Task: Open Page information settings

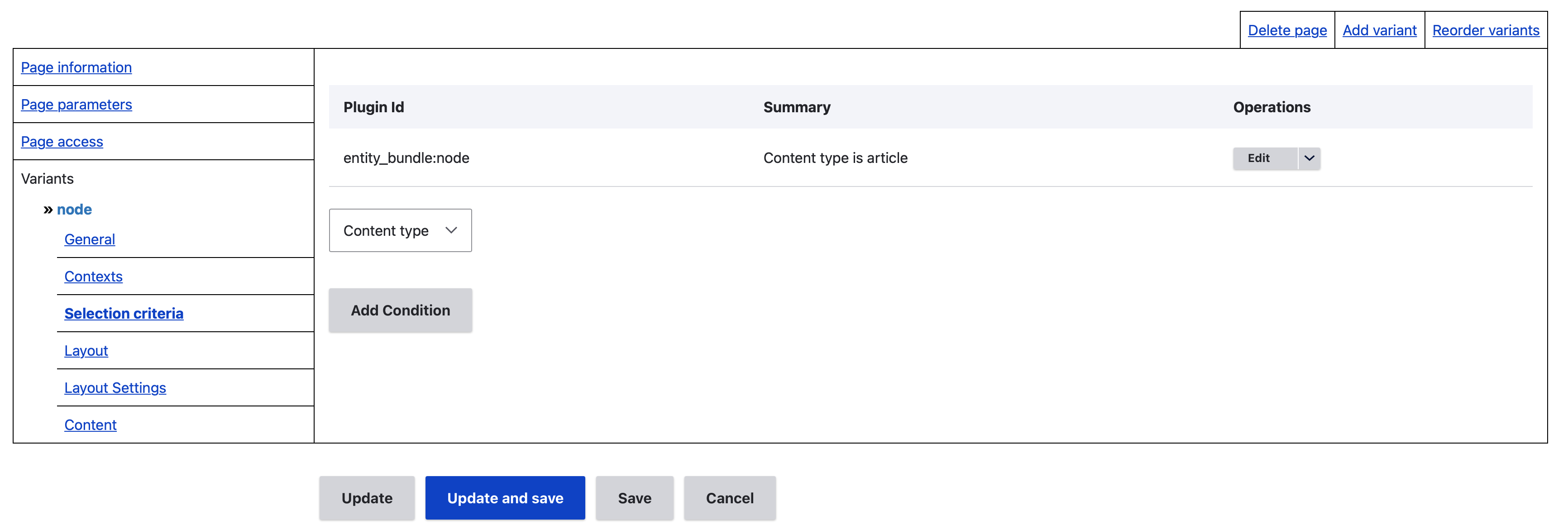Action: [76, 67]
